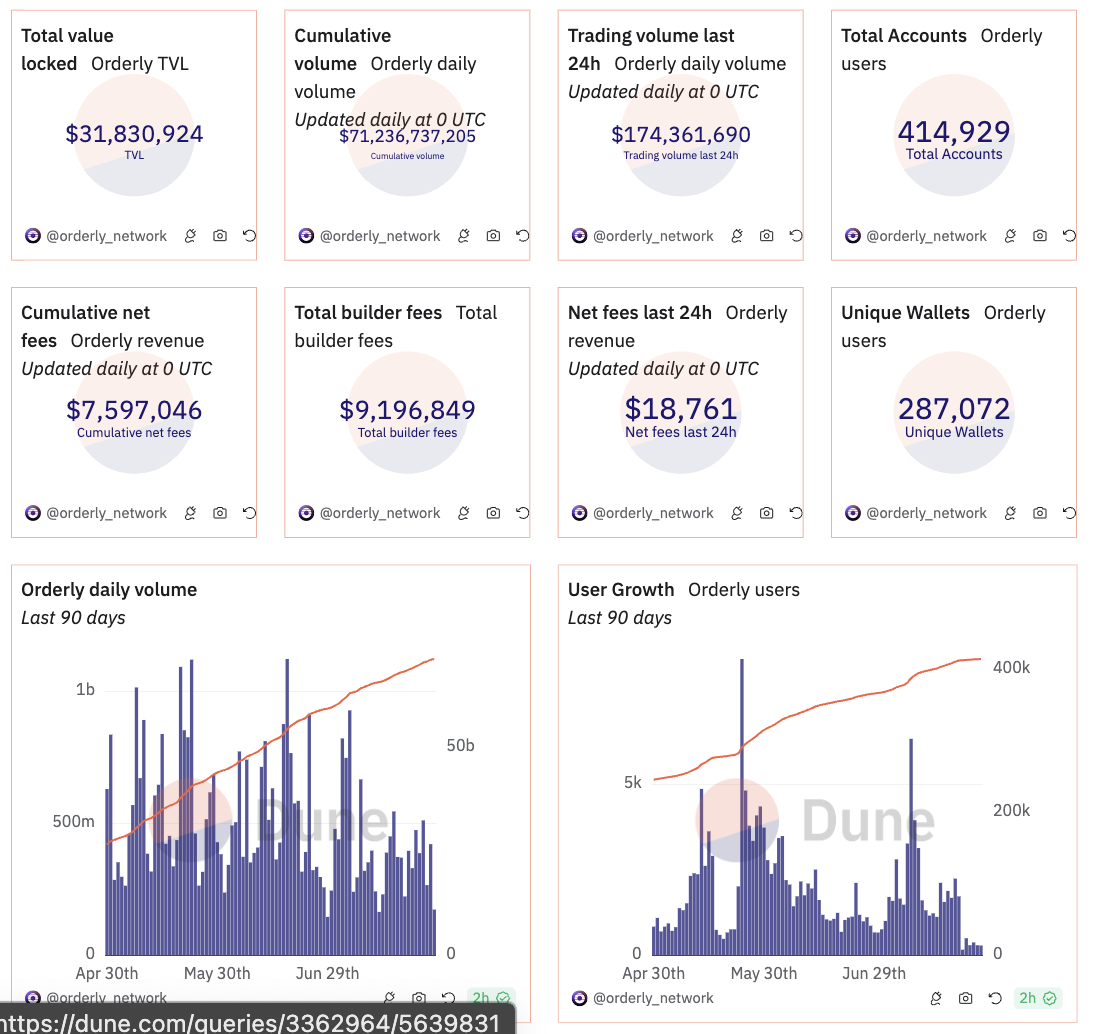This screenshot has height=1034, width=1096.
Task: Click the camera icon on Total value locked card
Action: point(220,236)
